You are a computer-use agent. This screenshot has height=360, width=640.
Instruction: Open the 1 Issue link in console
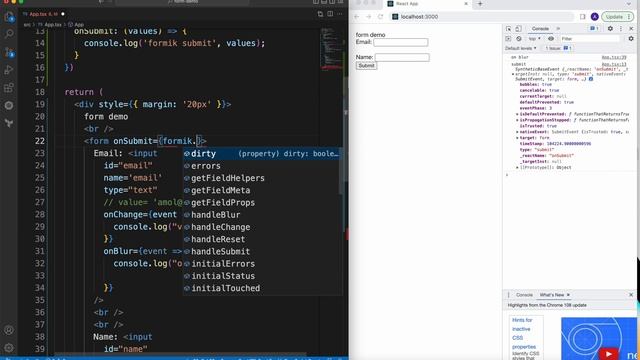click(x=559, y=48)
